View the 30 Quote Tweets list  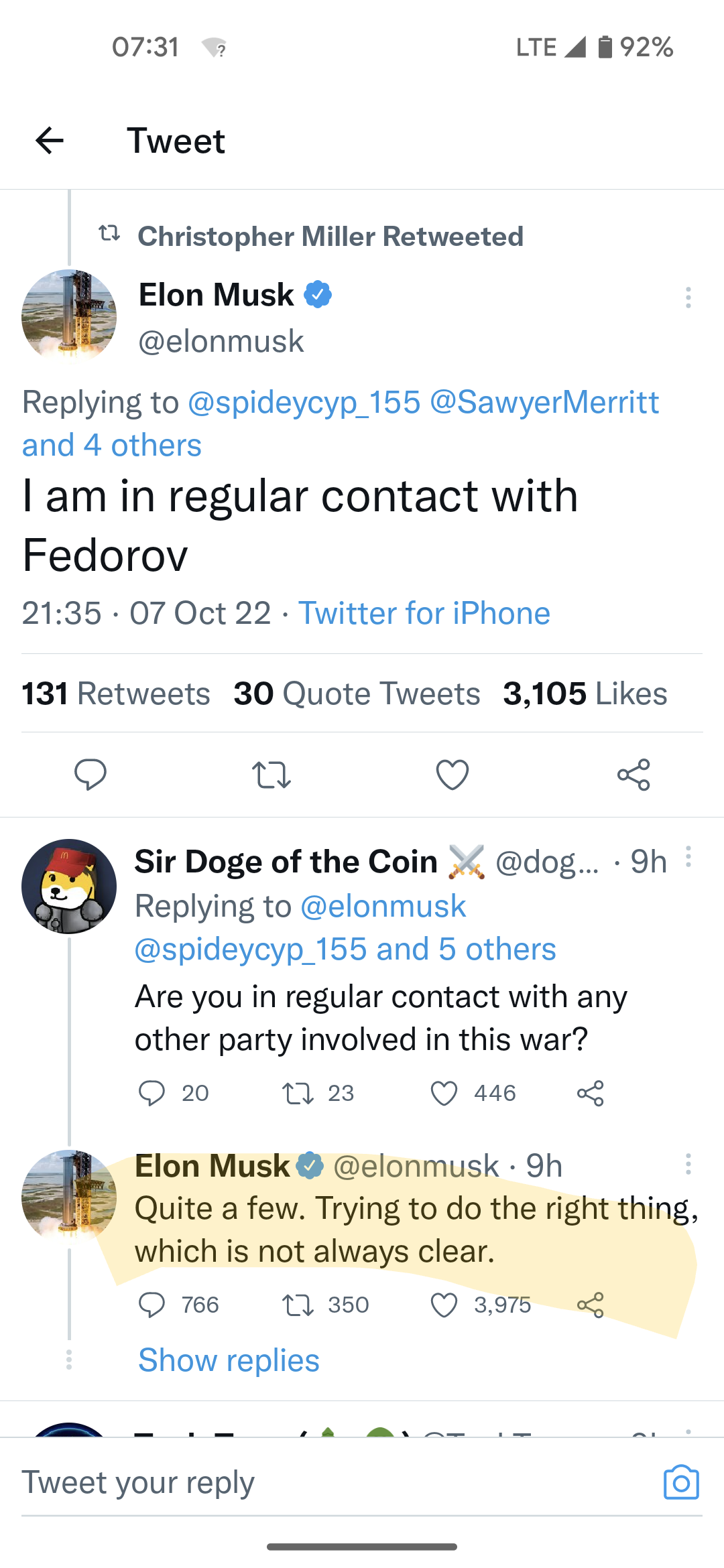(x=357, y=694)
